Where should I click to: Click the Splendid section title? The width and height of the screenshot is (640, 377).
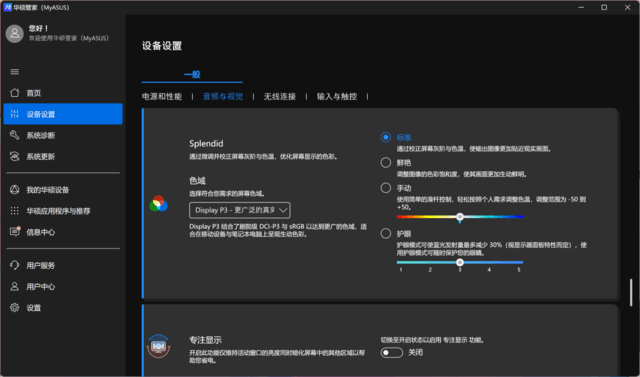(x=206, y=144)
